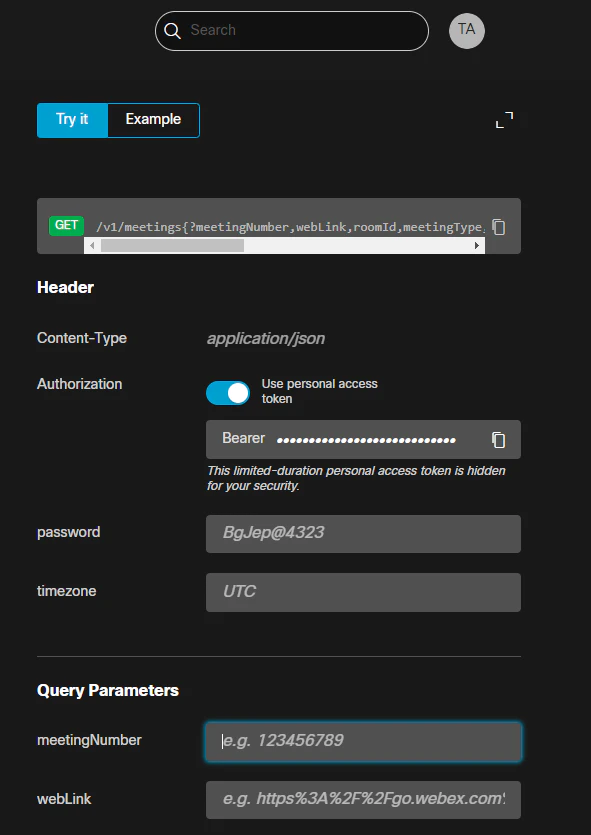Click the meetingNumber input field
591x835 pixels.
363,742
